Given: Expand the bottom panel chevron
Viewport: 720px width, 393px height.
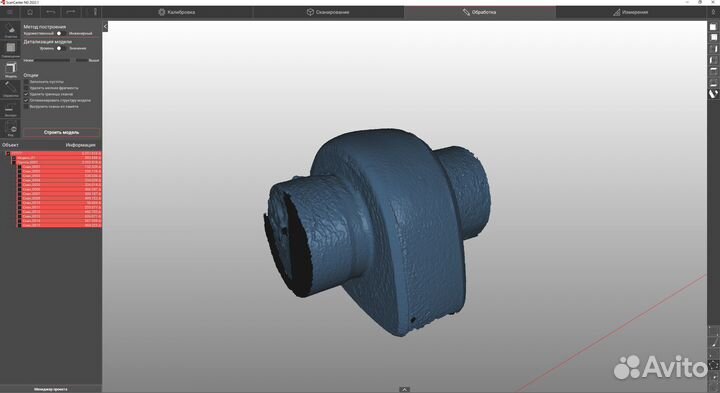Looking at the screenshot, I should (404, 390).
